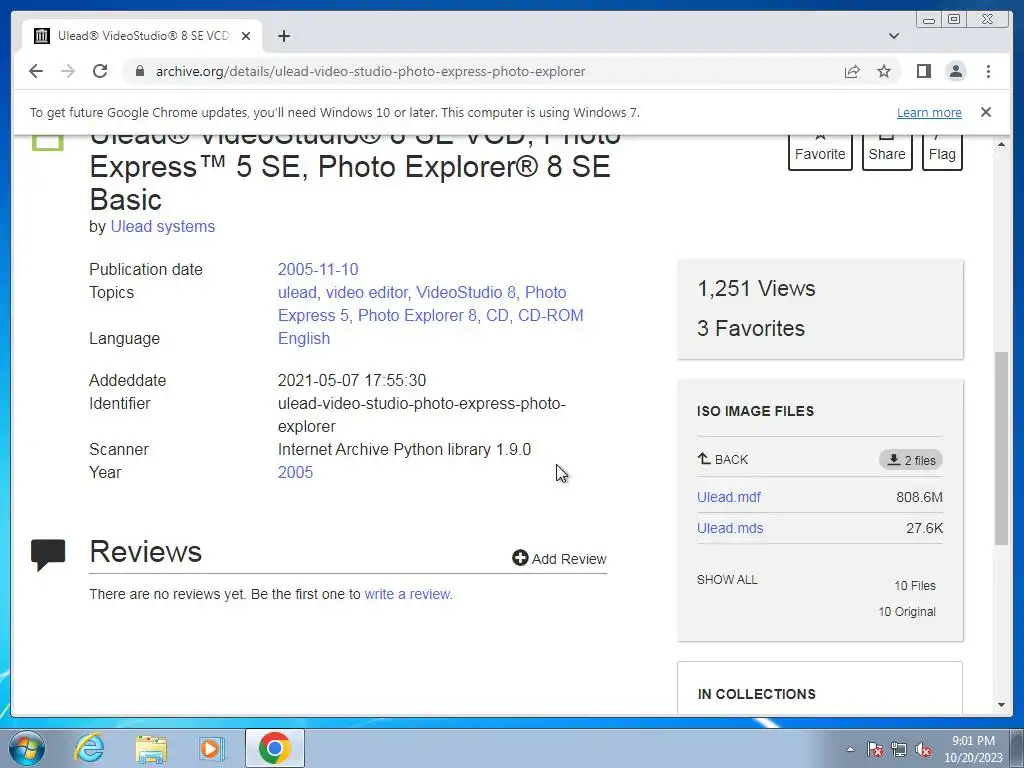Share this page via address bar icon

coord(852,71)
